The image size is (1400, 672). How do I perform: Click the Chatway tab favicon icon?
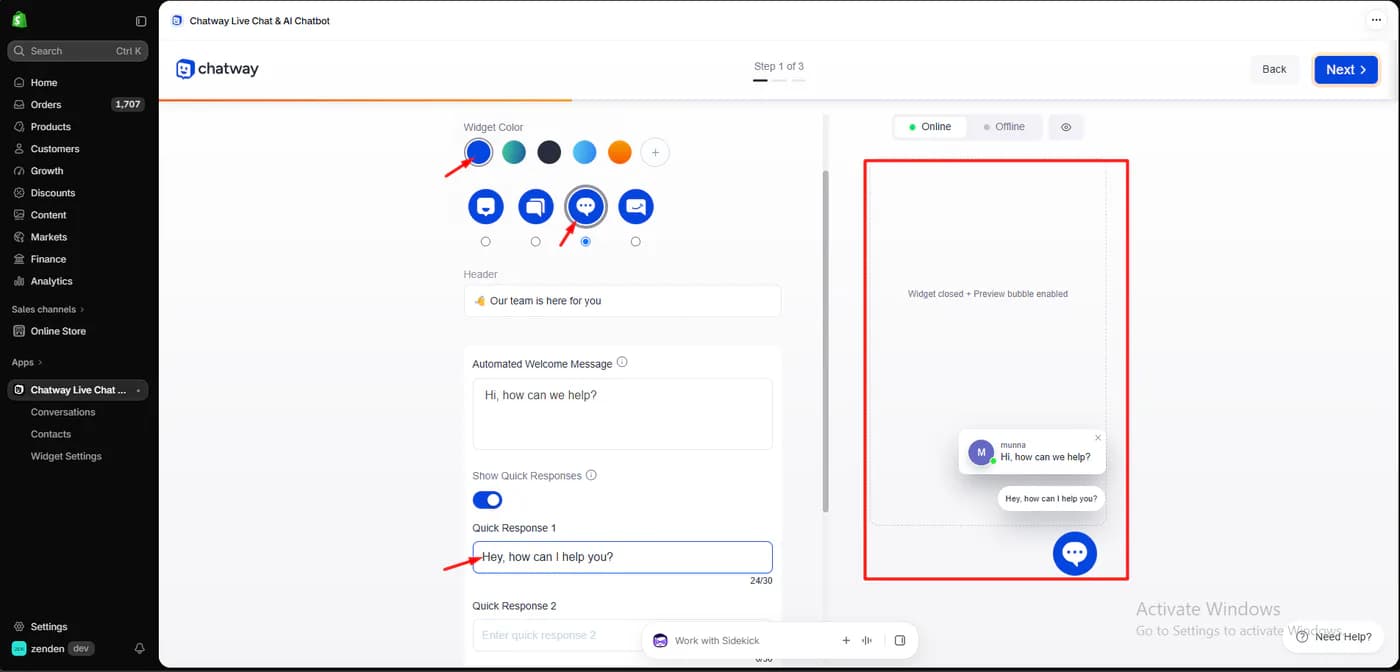click(177, 20)
